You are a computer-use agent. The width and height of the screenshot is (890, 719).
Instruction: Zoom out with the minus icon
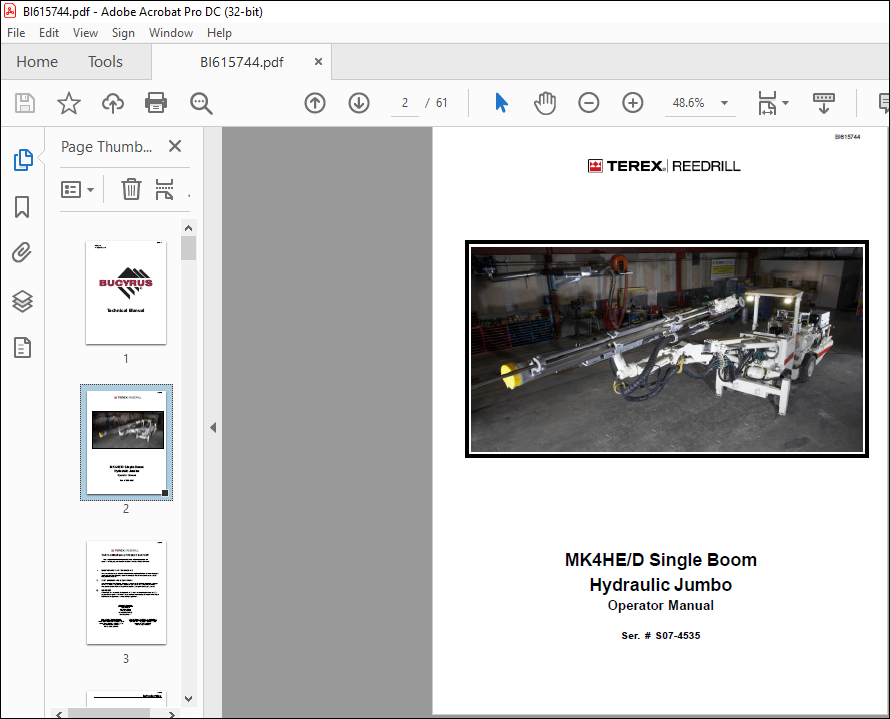589,103
